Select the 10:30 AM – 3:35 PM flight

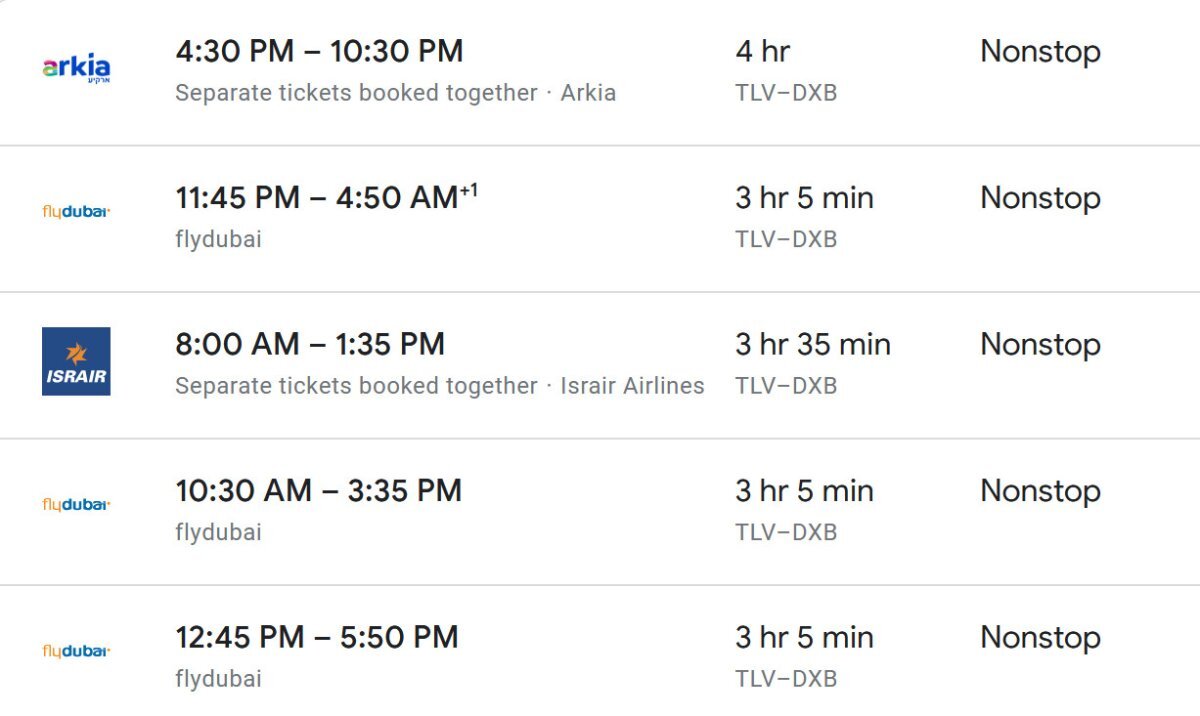600,512
